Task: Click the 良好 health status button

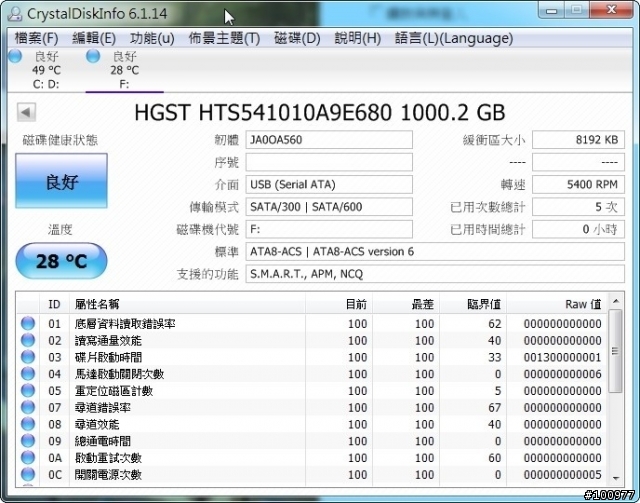Action: click(62, 181)
